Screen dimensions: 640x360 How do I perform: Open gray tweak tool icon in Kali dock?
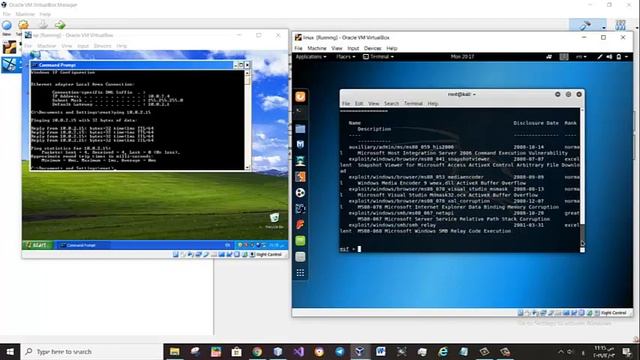coord(300,256)
